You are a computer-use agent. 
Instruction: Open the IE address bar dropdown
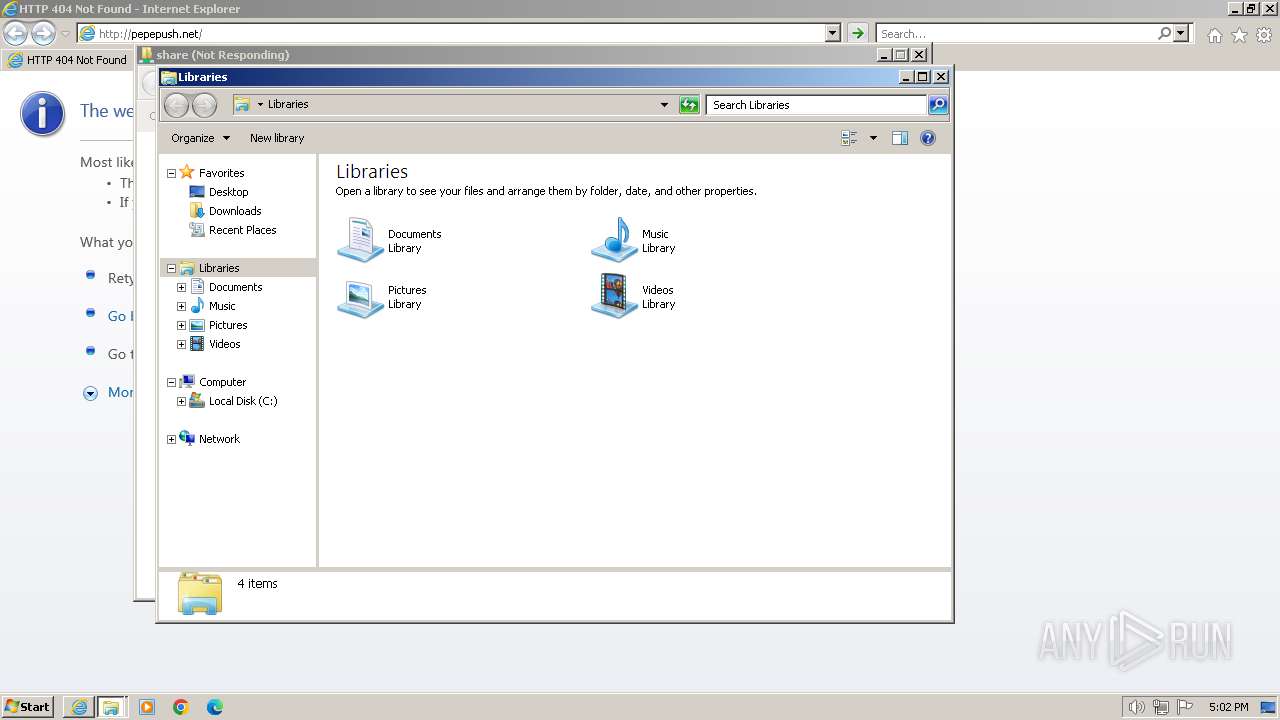coord(833,33)
